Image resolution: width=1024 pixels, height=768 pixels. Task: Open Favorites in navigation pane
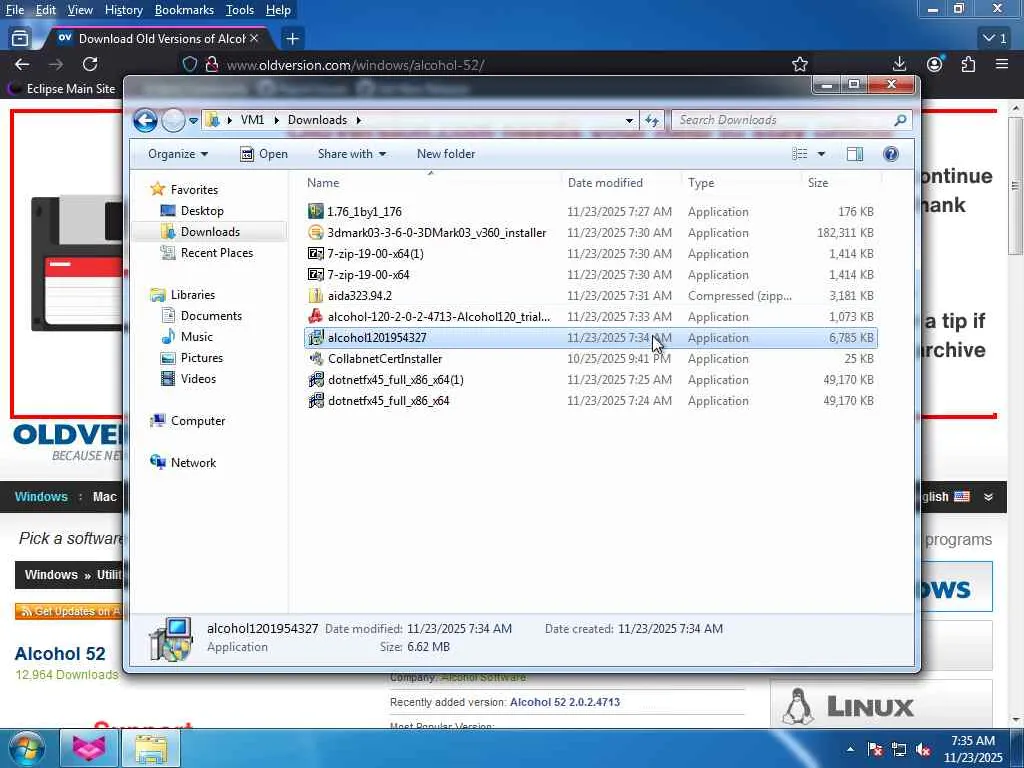coord(194,189)
